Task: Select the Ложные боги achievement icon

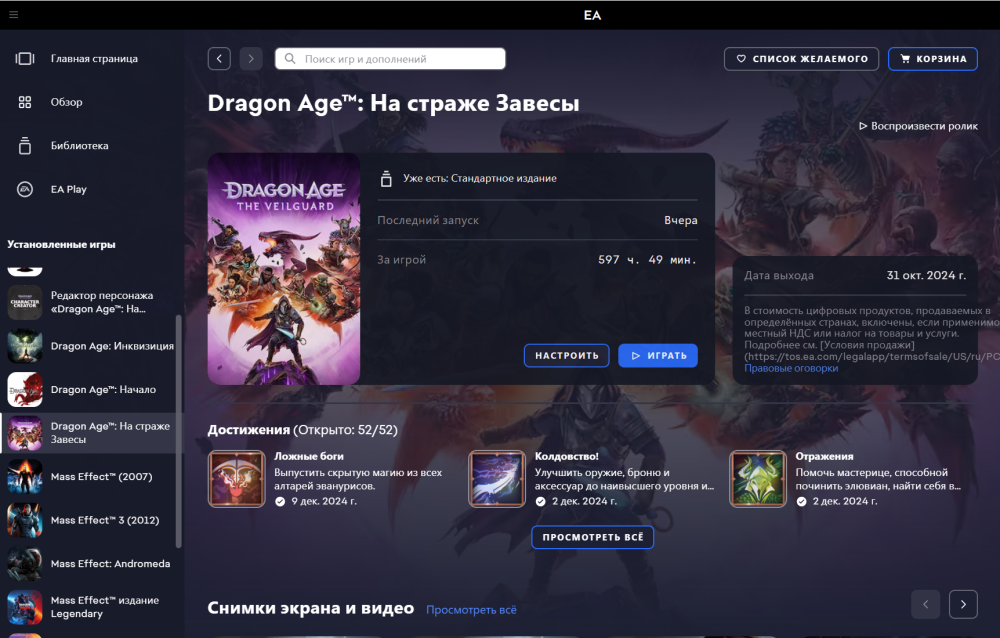Action: [236, 479]
